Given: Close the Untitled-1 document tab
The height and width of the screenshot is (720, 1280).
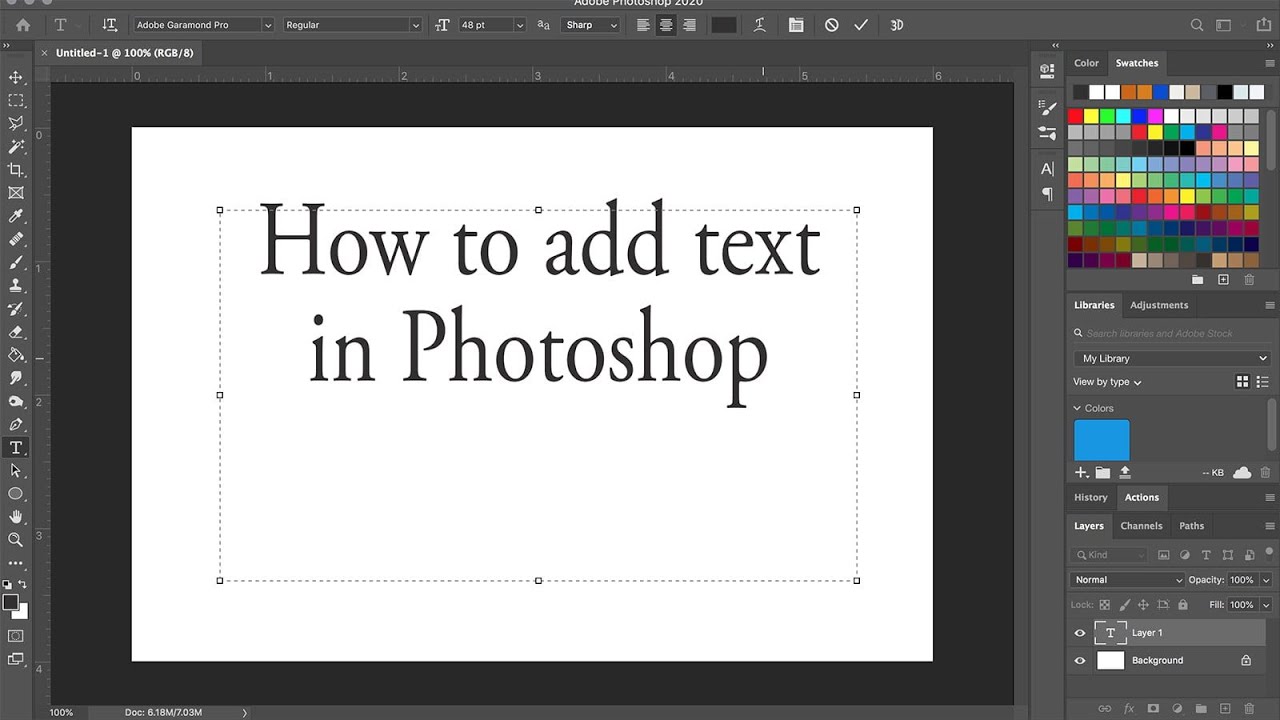Looking at the screenshot, I should (43, 52).
